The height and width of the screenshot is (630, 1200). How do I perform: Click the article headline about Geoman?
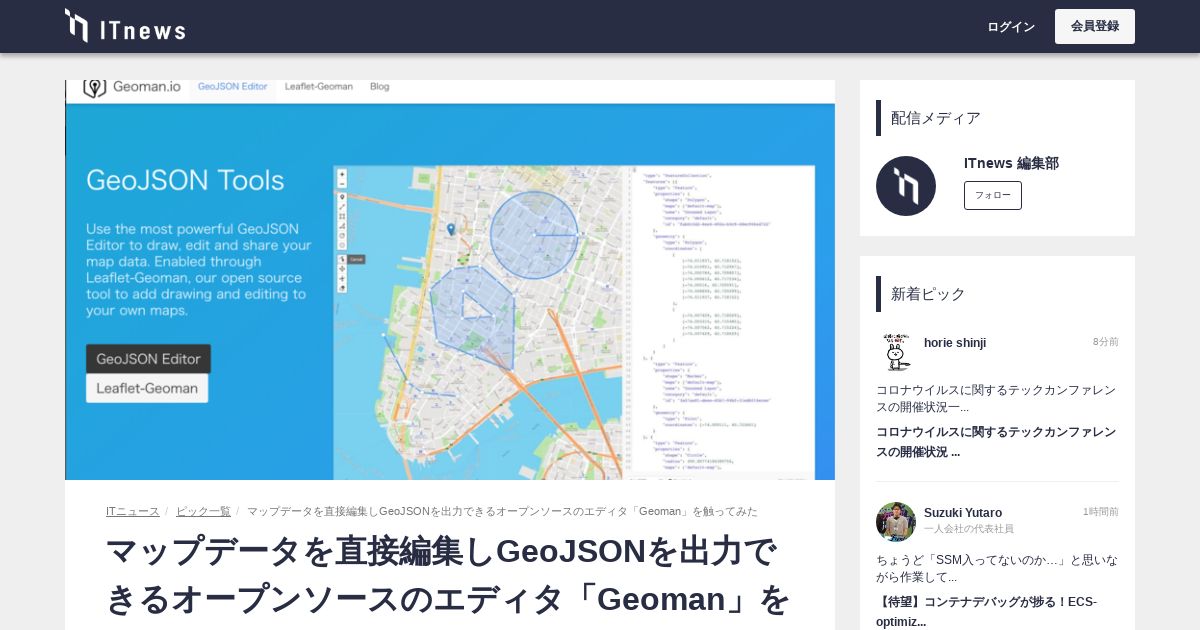pos(448,575)
